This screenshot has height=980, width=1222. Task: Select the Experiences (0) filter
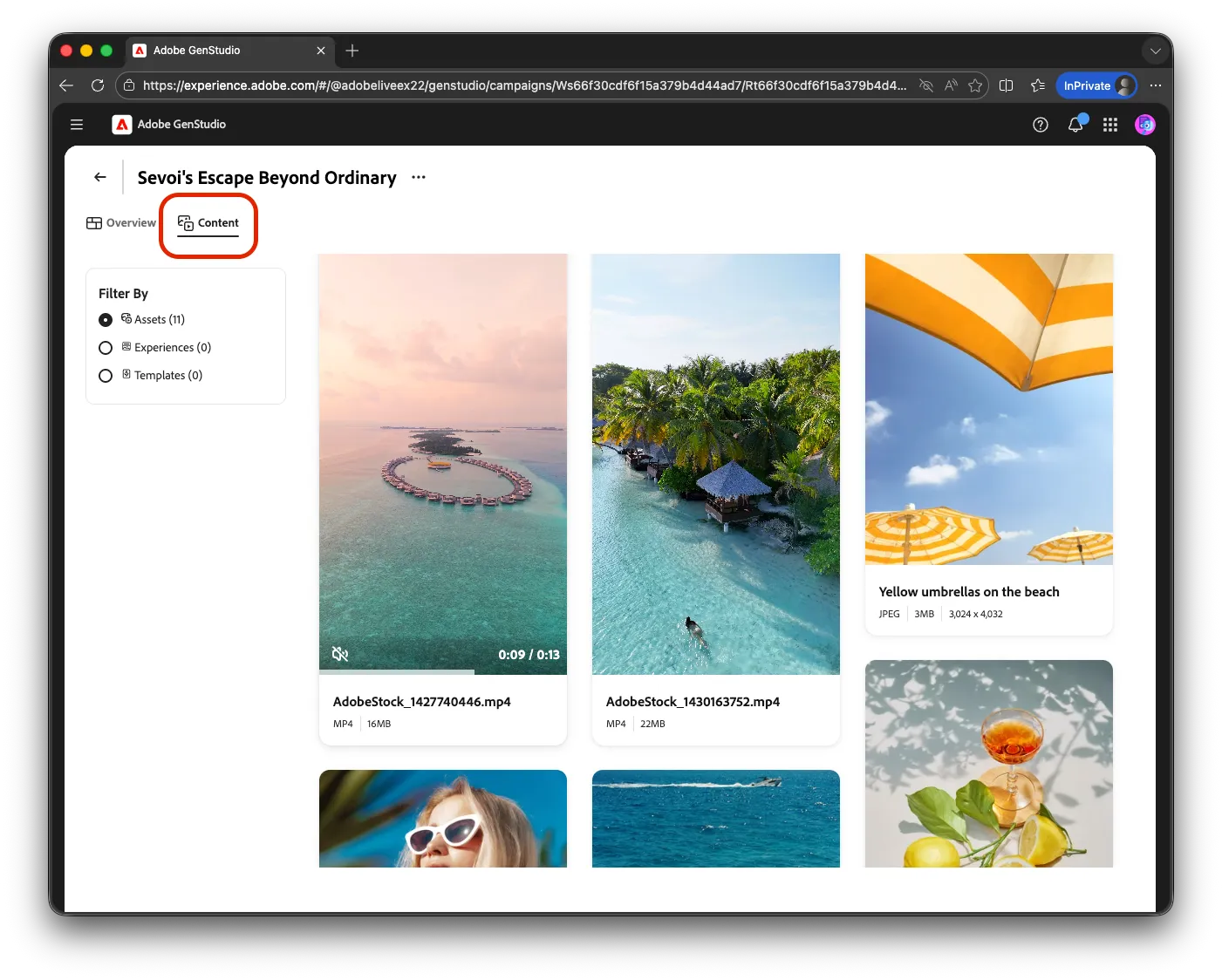click(x=106, y=348)
